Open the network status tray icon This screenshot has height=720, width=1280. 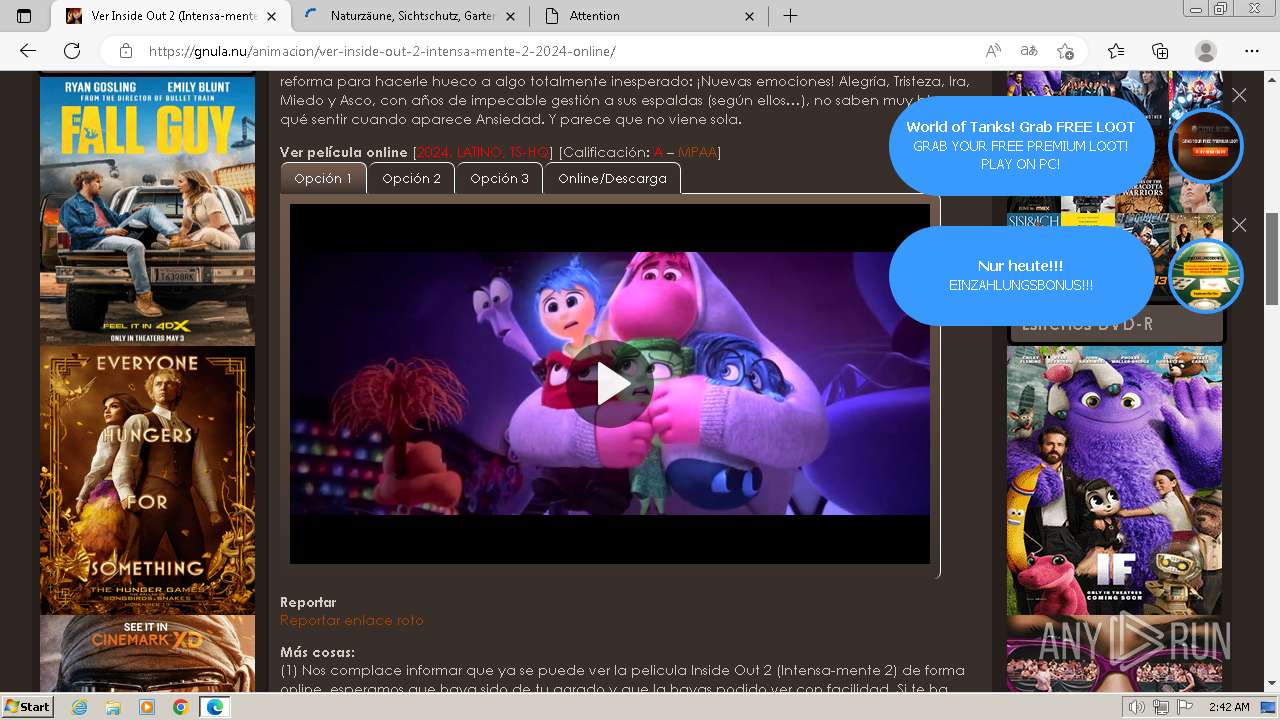tap(1161, 707)
